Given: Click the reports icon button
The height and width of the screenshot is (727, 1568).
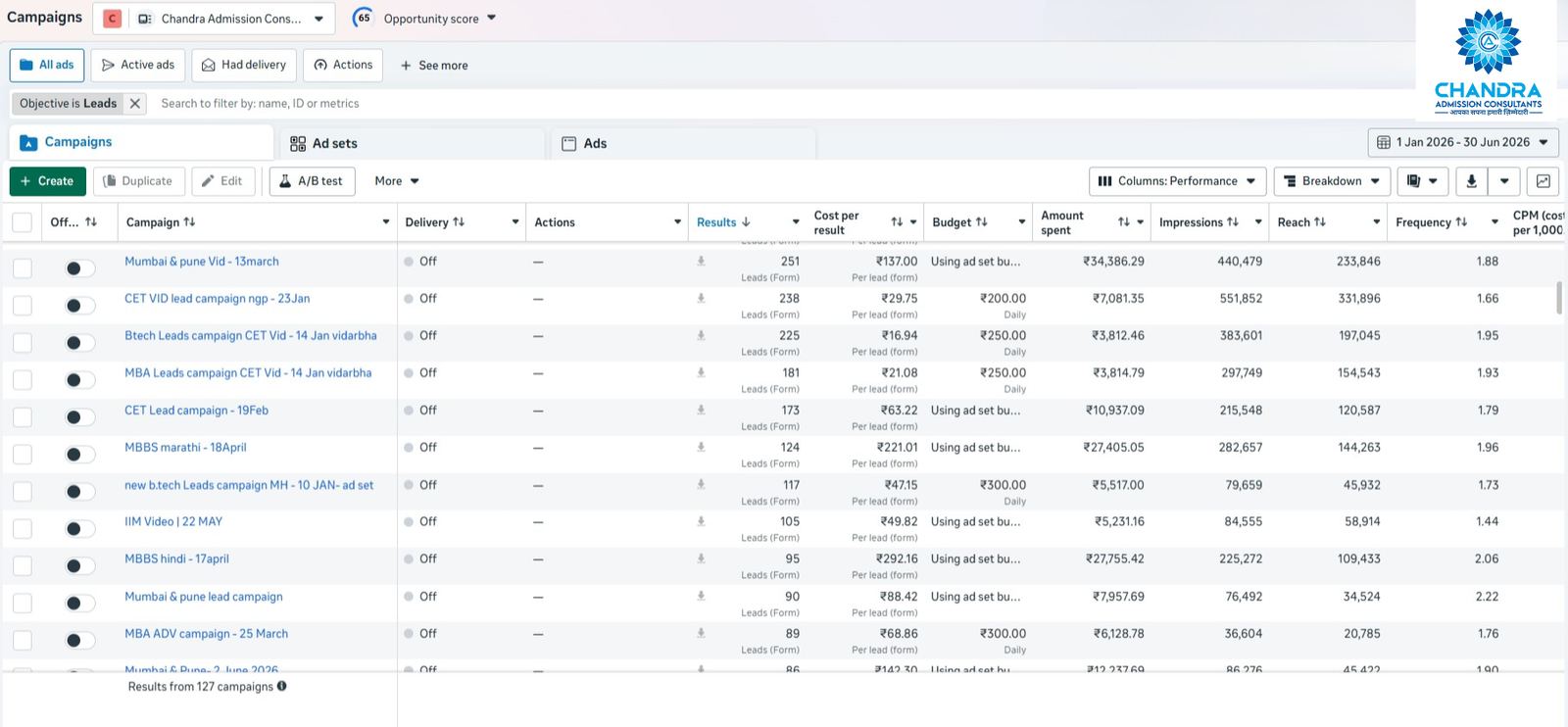Looking at the screenshot, I should point(1422,181).
